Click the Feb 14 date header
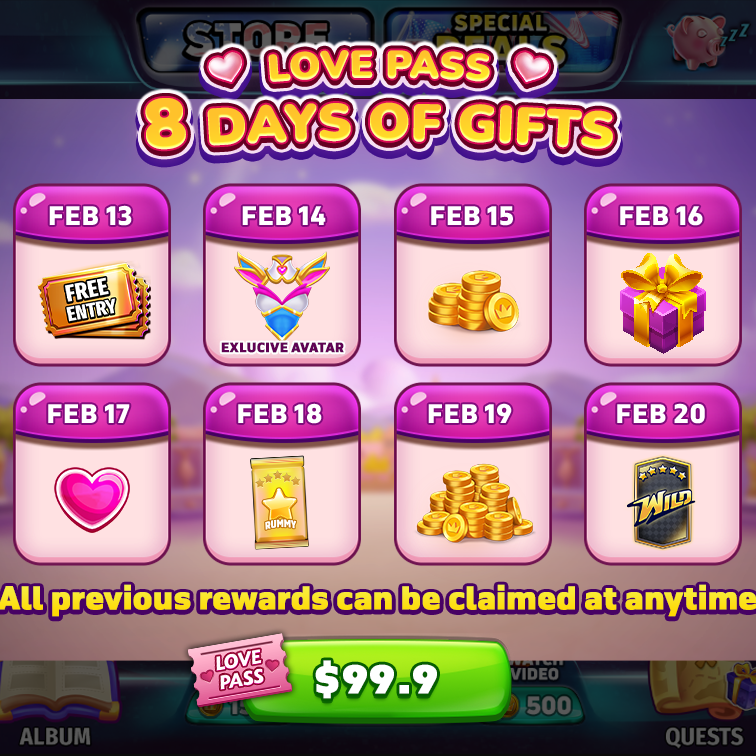 [x=282, y=215]
